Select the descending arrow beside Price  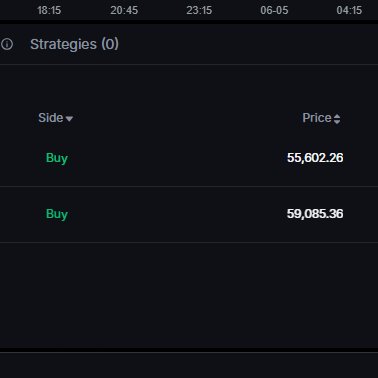[337, 122]
